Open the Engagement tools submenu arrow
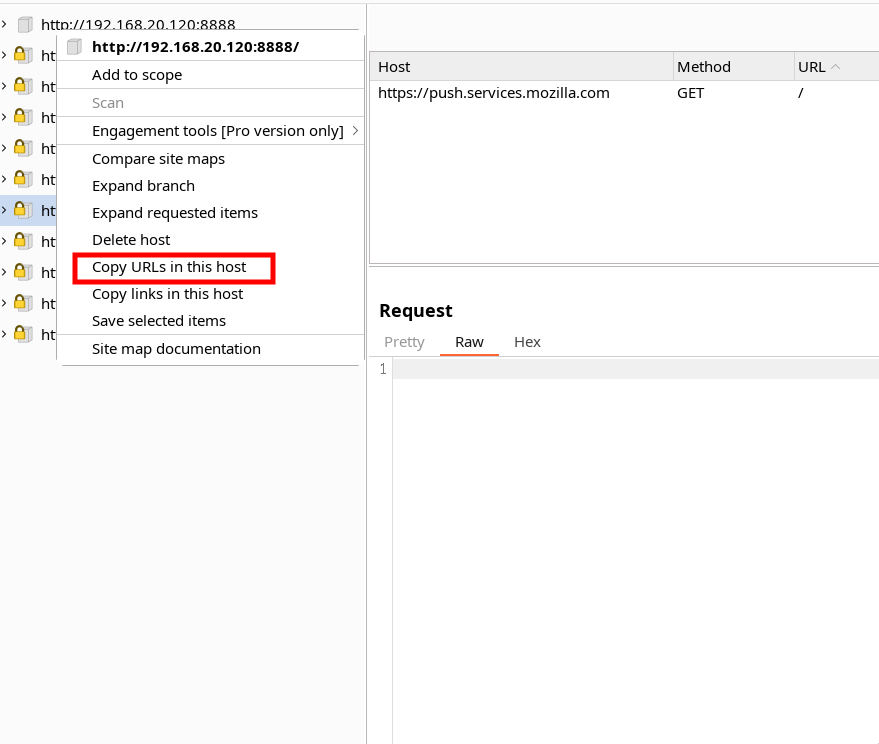This screenshot has width=879, height=744. (355, 131)
